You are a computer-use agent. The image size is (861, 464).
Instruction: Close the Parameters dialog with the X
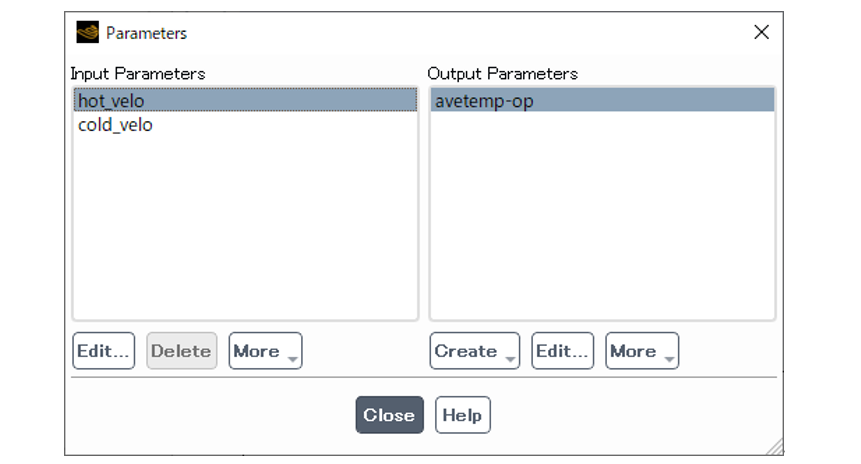pyautogui.click(x=761, y=32)
